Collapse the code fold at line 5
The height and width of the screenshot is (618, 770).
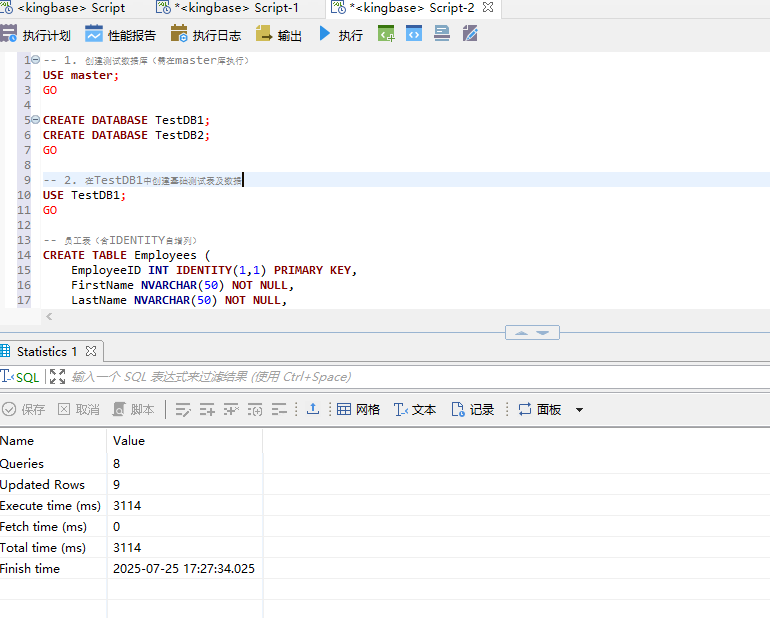pyautogui.click(x=35, y=119)
